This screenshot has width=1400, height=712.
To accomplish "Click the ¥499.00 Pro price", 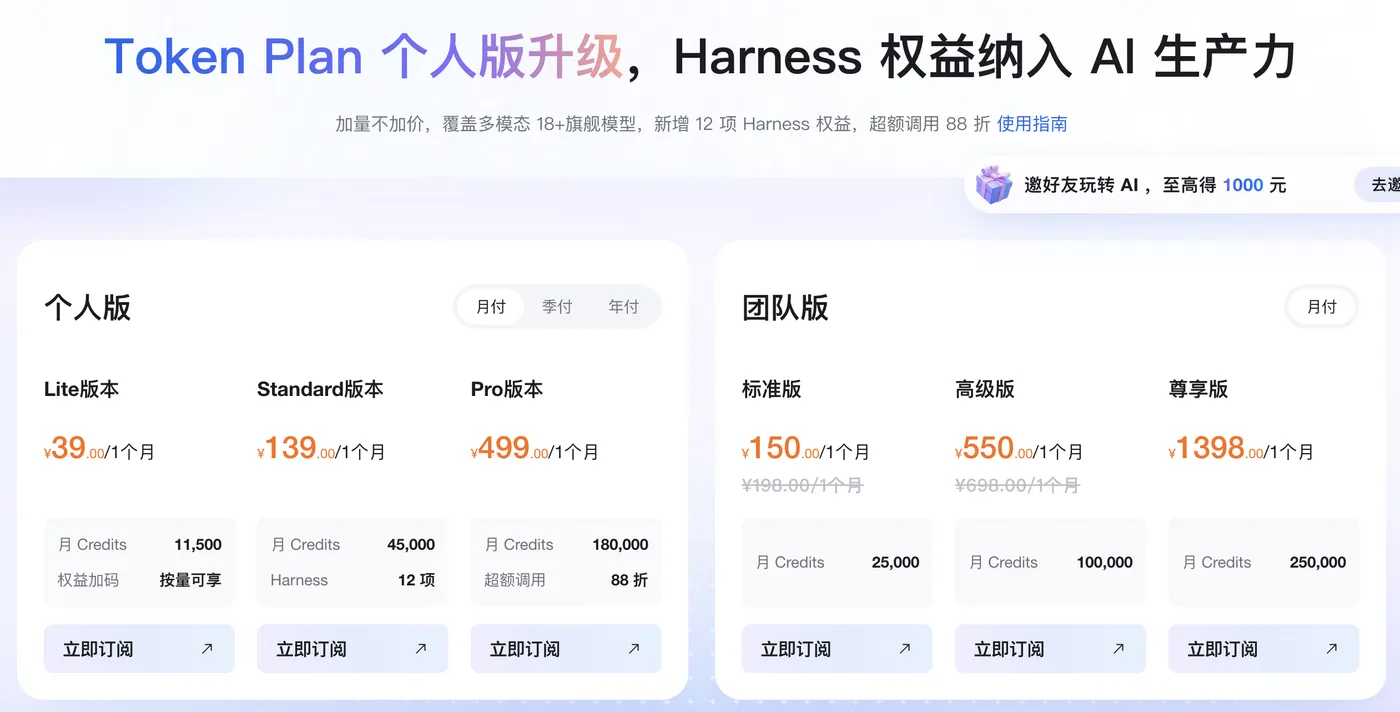I will point(510,448).
